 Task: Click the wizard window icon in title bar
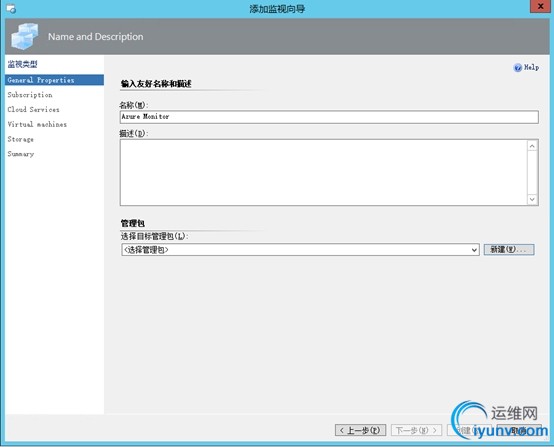tap(11, 8)
